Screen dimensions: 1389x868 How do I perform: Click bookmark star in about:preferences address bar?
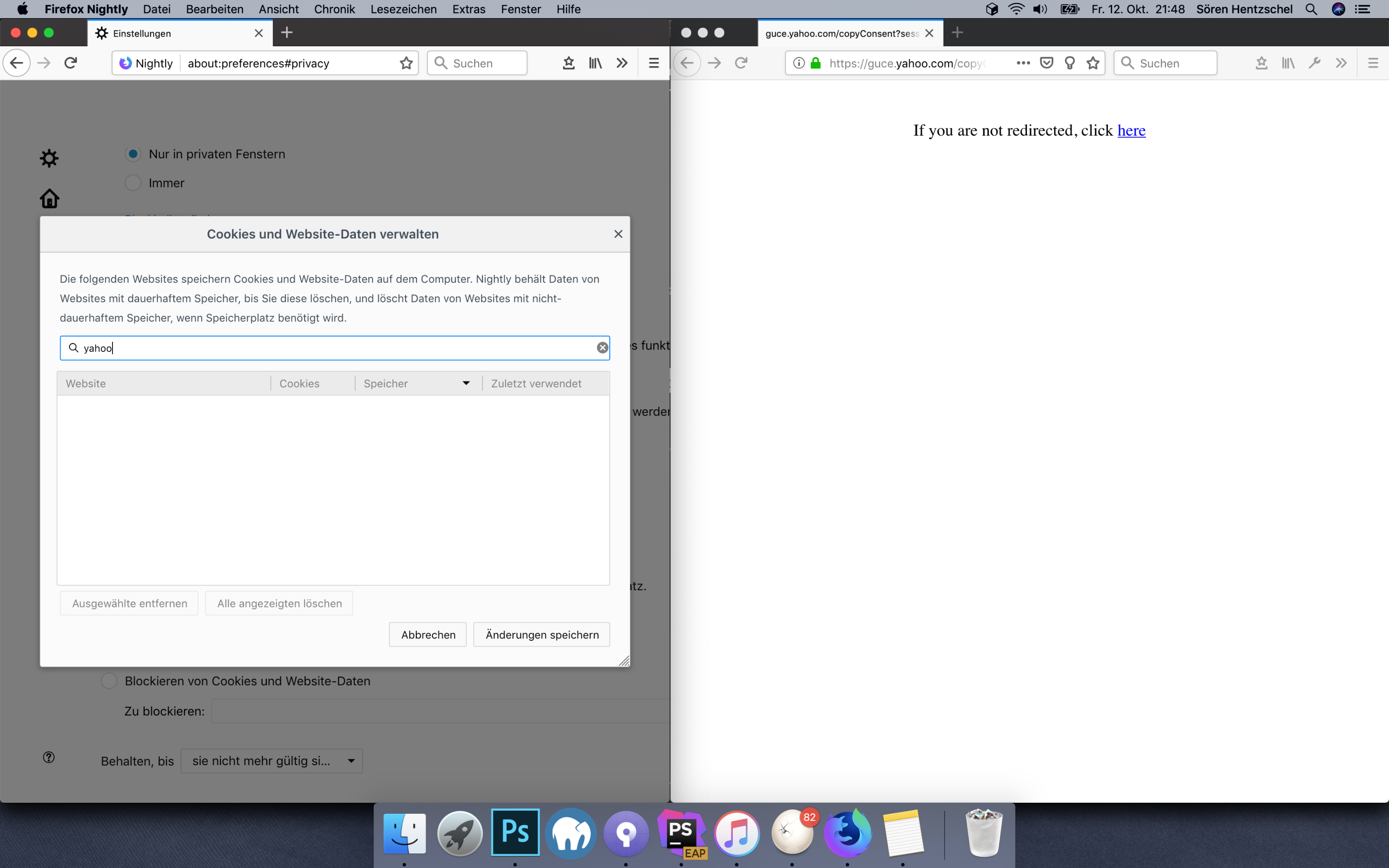point(407,63)
